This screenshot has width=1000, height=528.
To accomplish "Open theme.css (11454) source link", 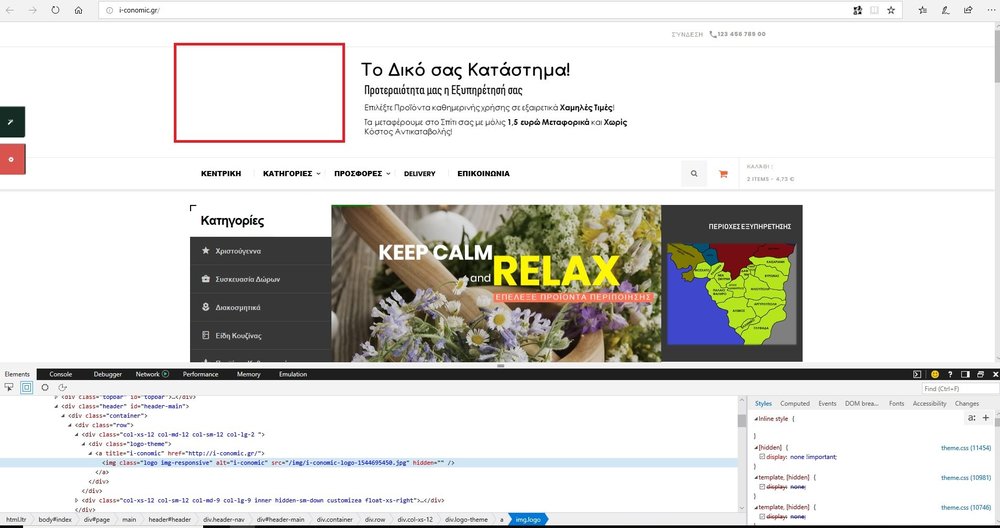I will pyautogui.click(x=966, y=448).
